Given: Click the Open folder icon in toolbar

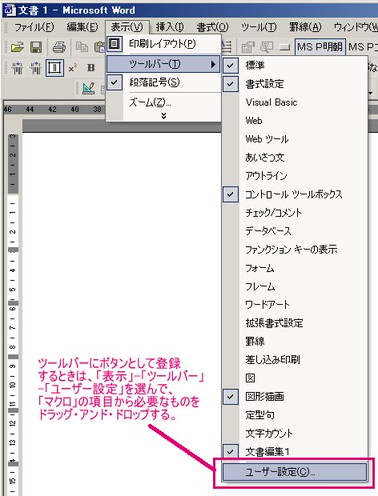Looking at the screenshot, I should 17,47.
